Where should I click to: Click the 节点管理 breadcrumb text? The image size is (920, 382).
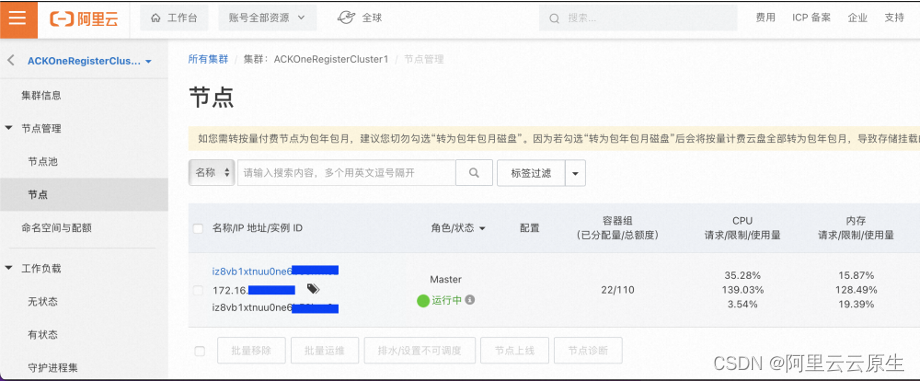point(424,59)
